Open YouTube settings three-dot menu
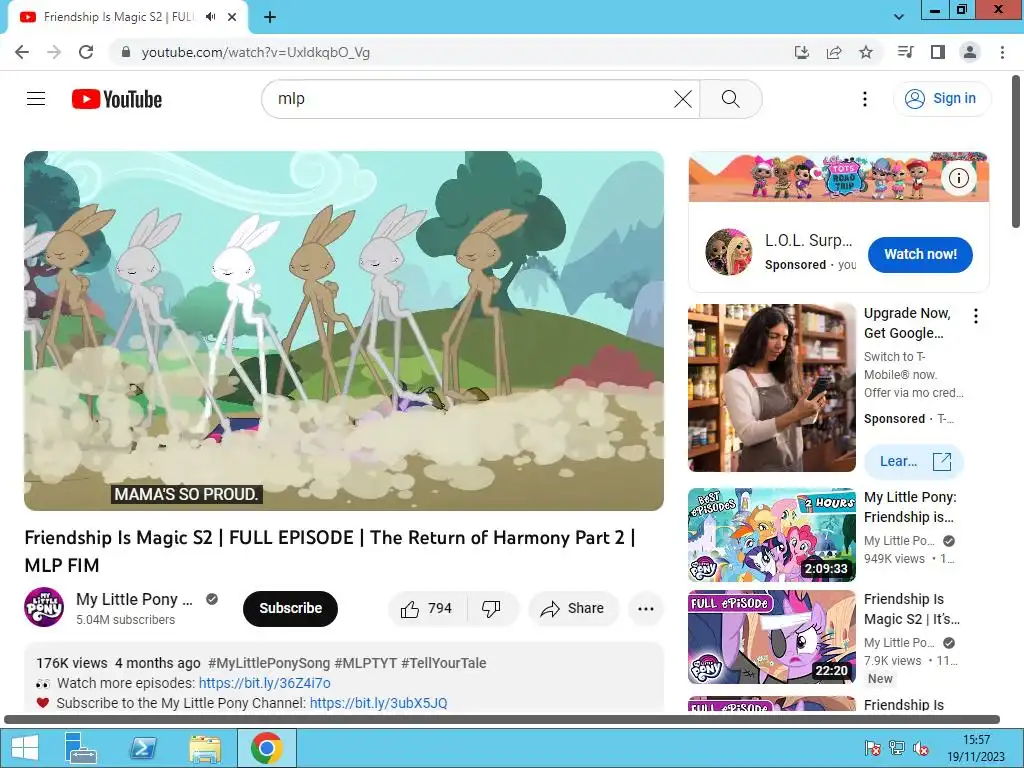The image size is (1024, 768). tap(865, 99)
